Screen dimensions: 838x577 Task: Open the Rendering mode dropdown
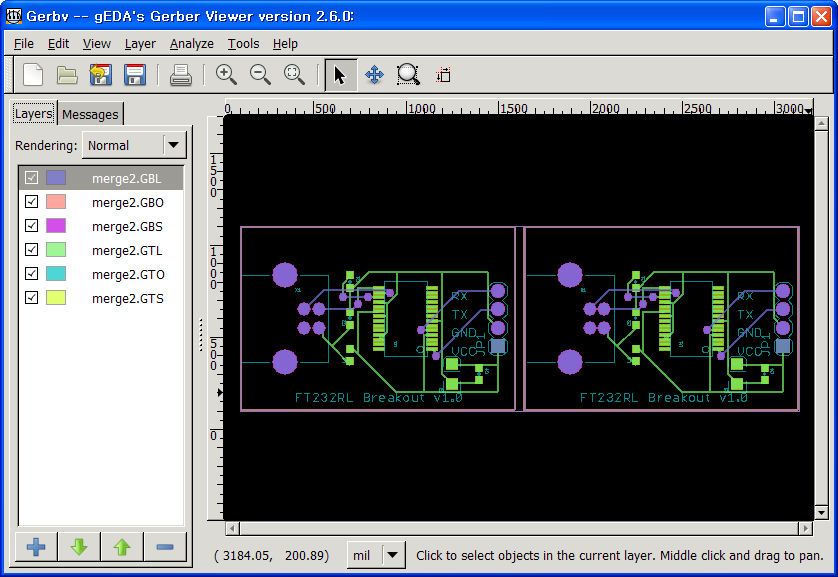[134, 145]
